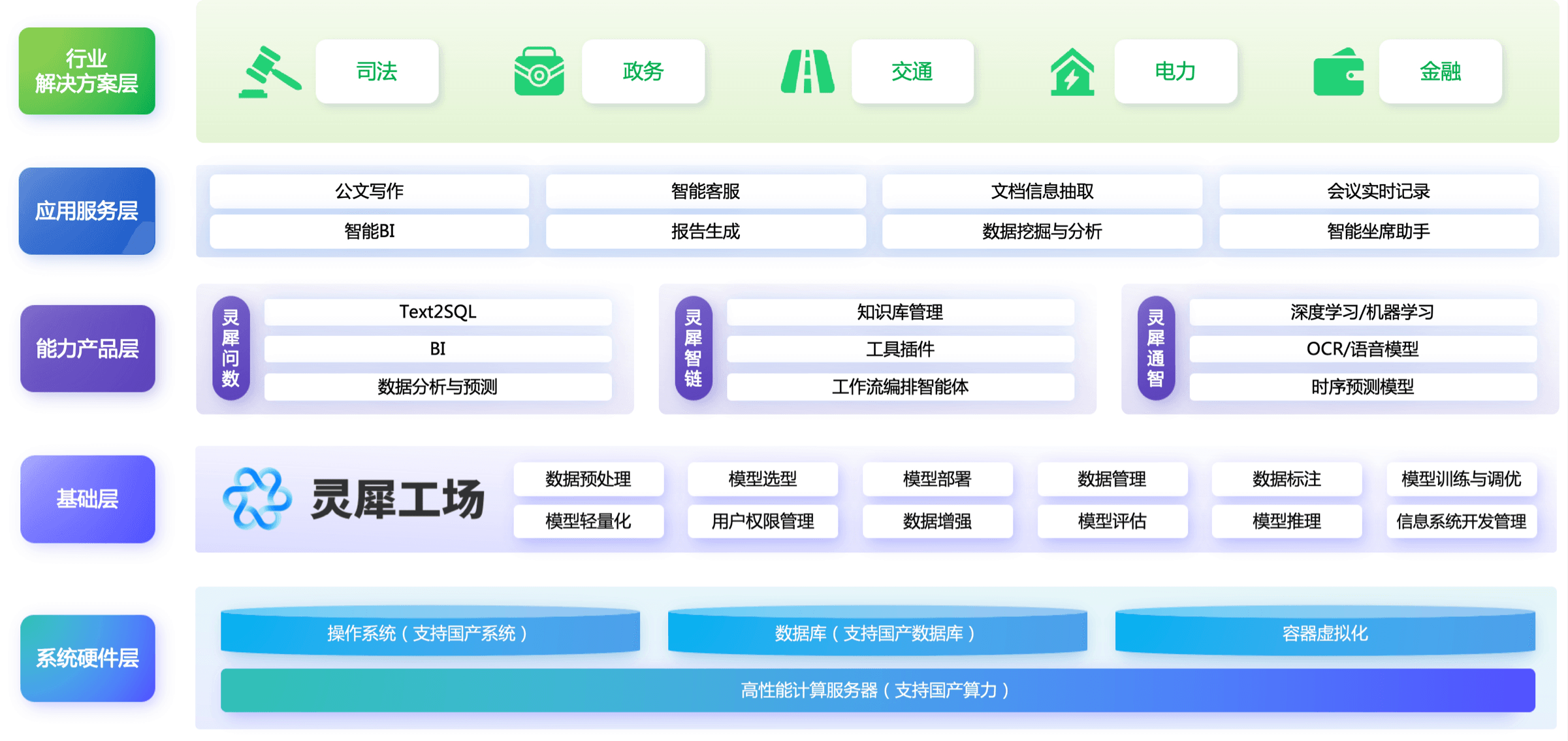Click the finance wallet icon

(1338, 73)
